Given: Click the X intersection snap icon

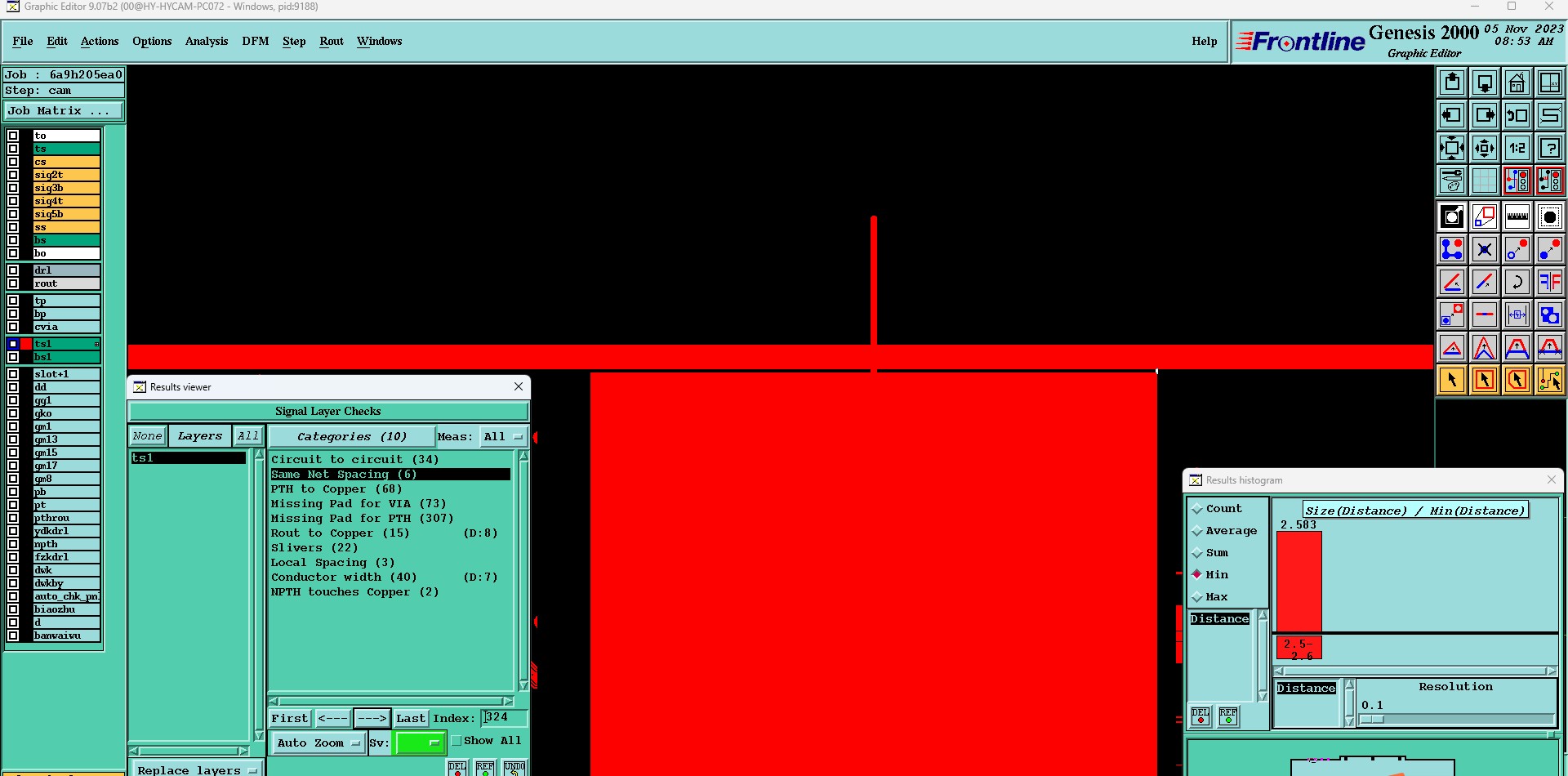Looking at the screenshot, I should (x=1485, y=249).
